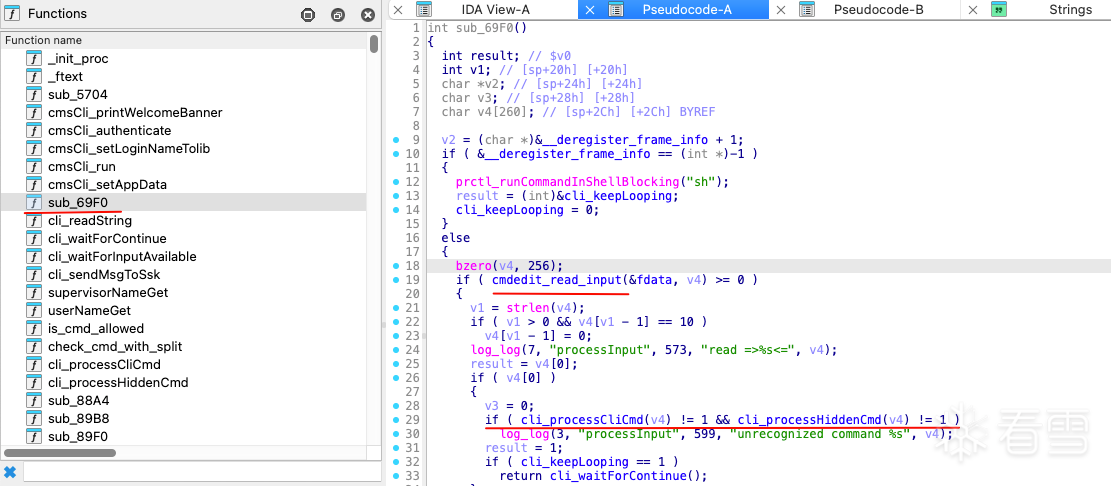Click bzero call on line 18
Screen dimensions: 1111x486
473,266
